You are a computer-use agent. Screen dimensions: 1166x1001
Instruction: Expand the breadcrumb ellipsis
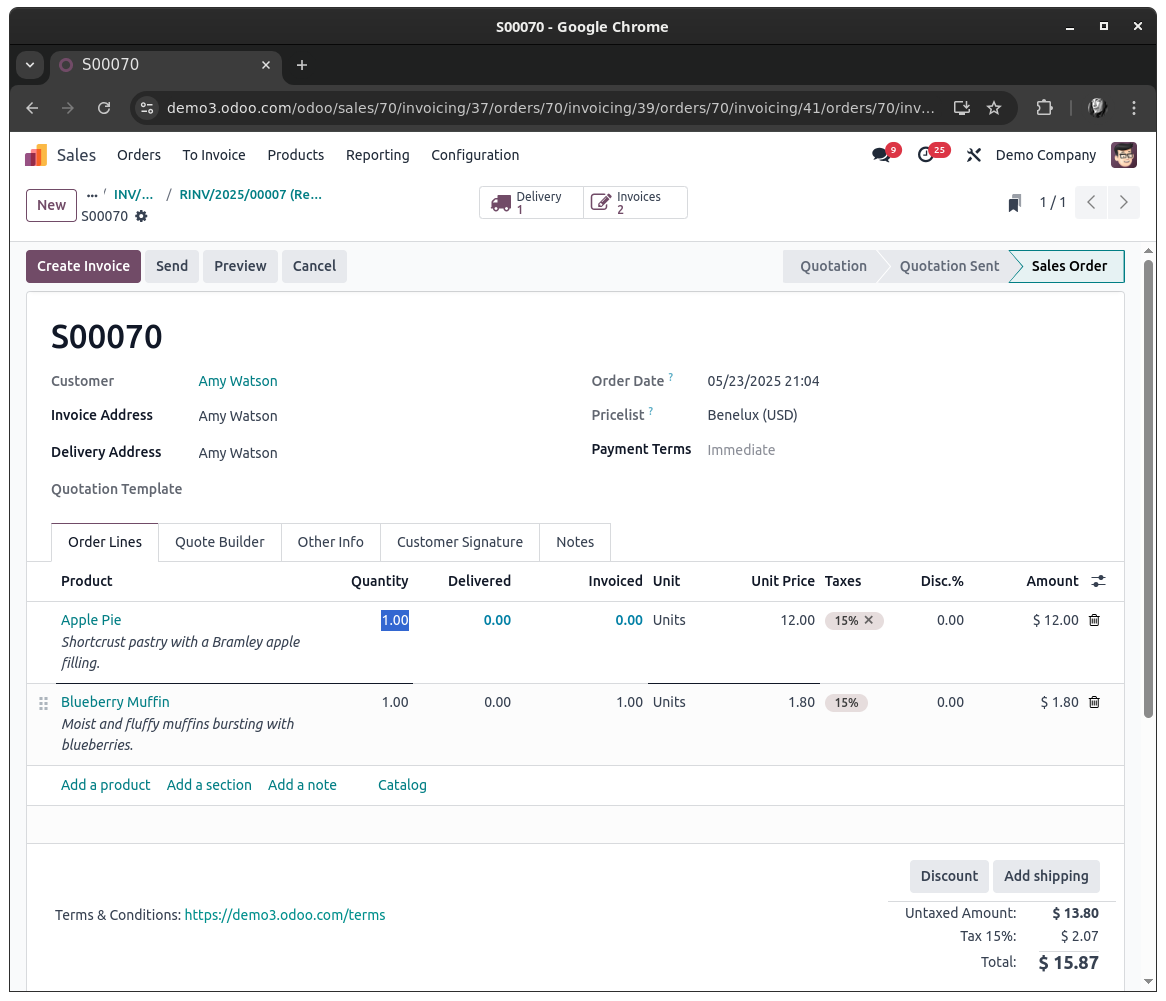pyautogui.click(x=92, y=195)
